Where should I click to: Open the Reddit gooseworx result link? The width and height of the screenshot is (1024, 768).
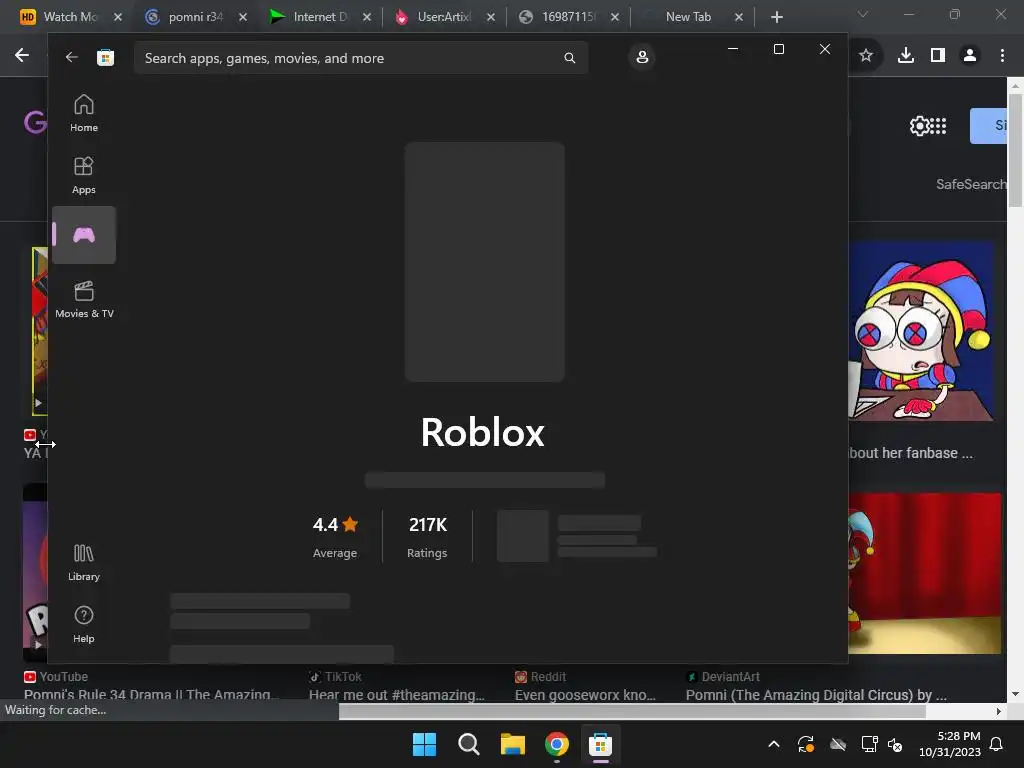[x=585, y=694]
